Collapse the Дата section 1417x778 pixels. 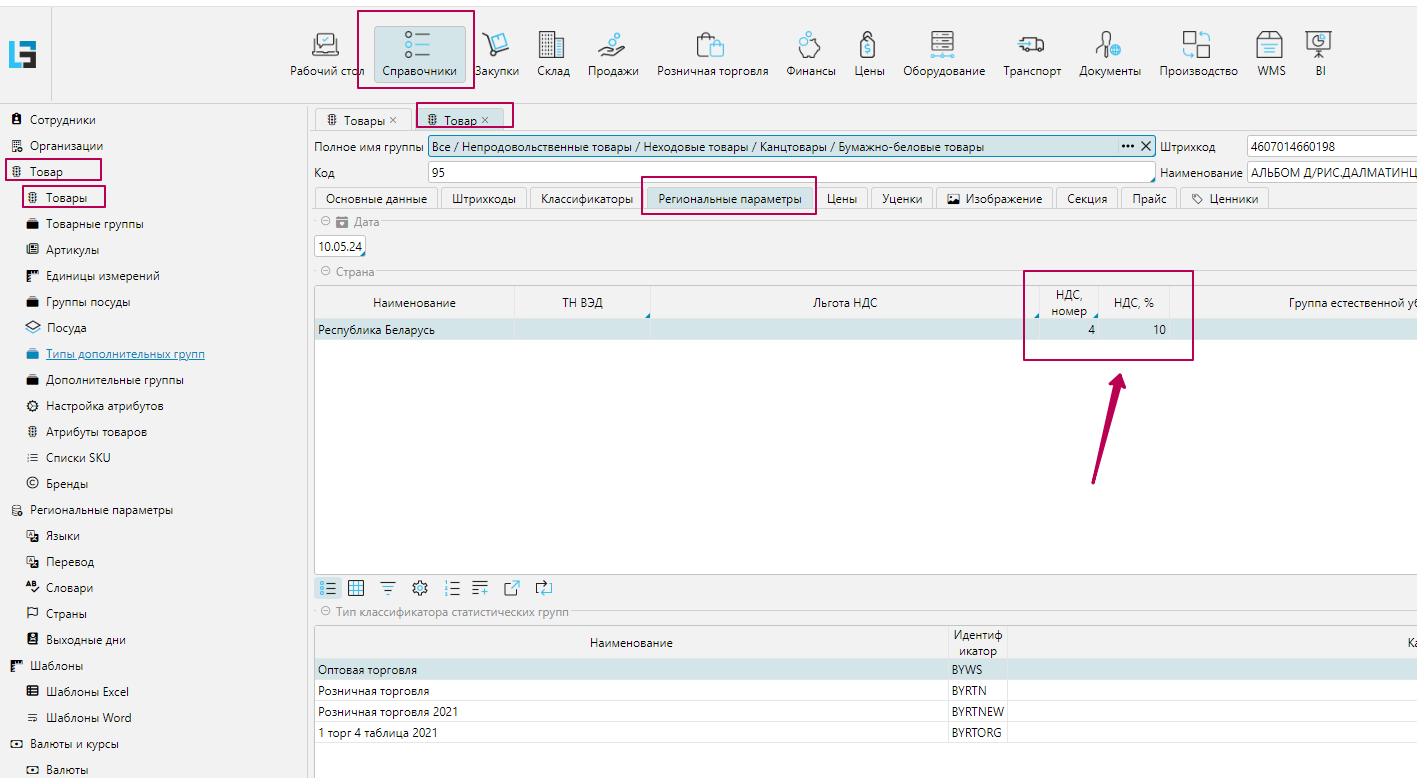325,222
